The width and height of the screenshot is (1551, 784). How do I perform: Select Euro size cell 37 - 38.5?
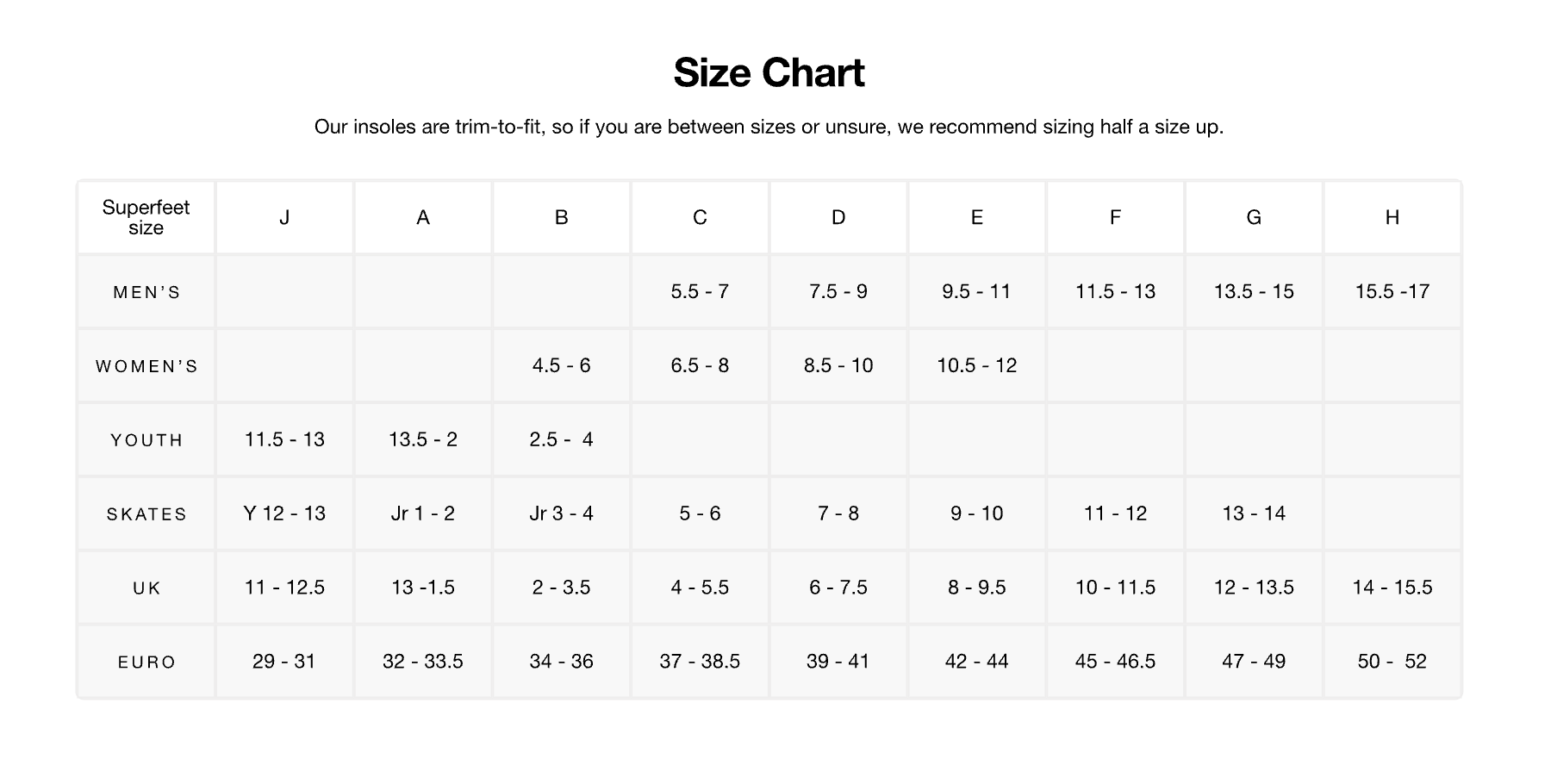(x=700, y=662)
